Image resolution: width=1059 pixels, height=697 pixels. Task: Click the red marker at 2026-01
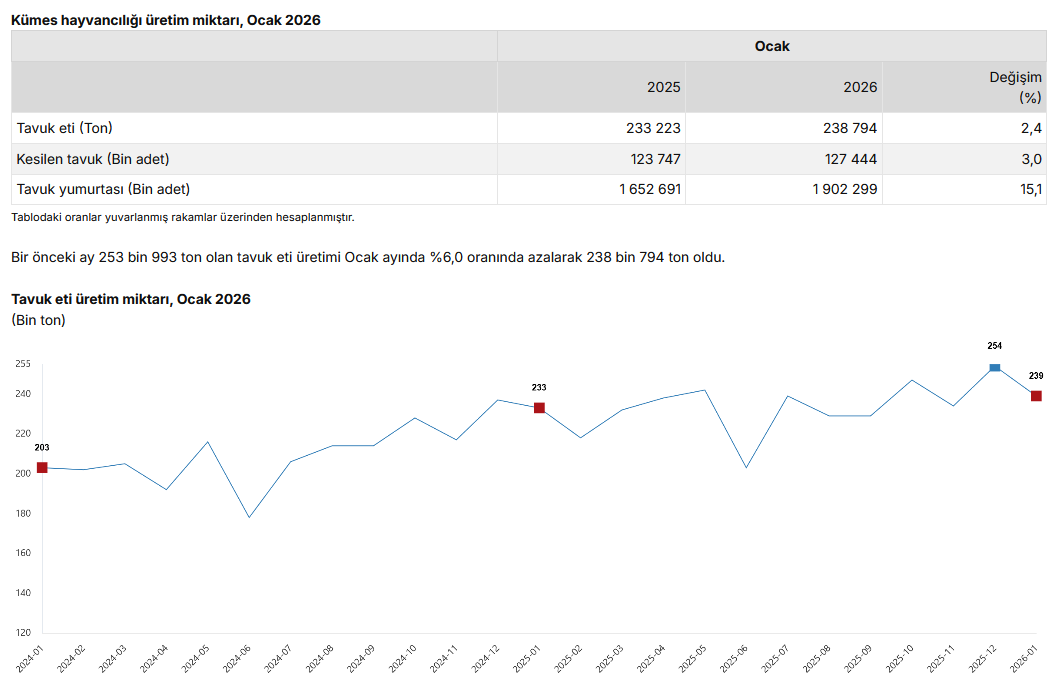(1036, 396)
